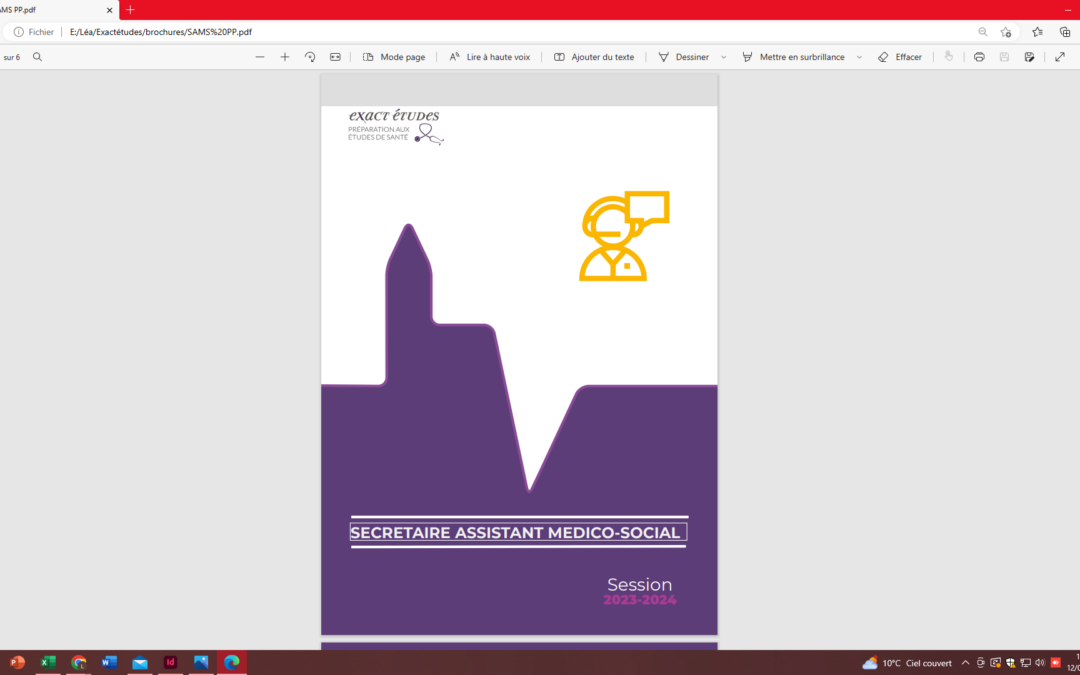The height and width of the screenshot is (675, 1080).
Task: Open the volume control in tray
Action: point(1040,663)
